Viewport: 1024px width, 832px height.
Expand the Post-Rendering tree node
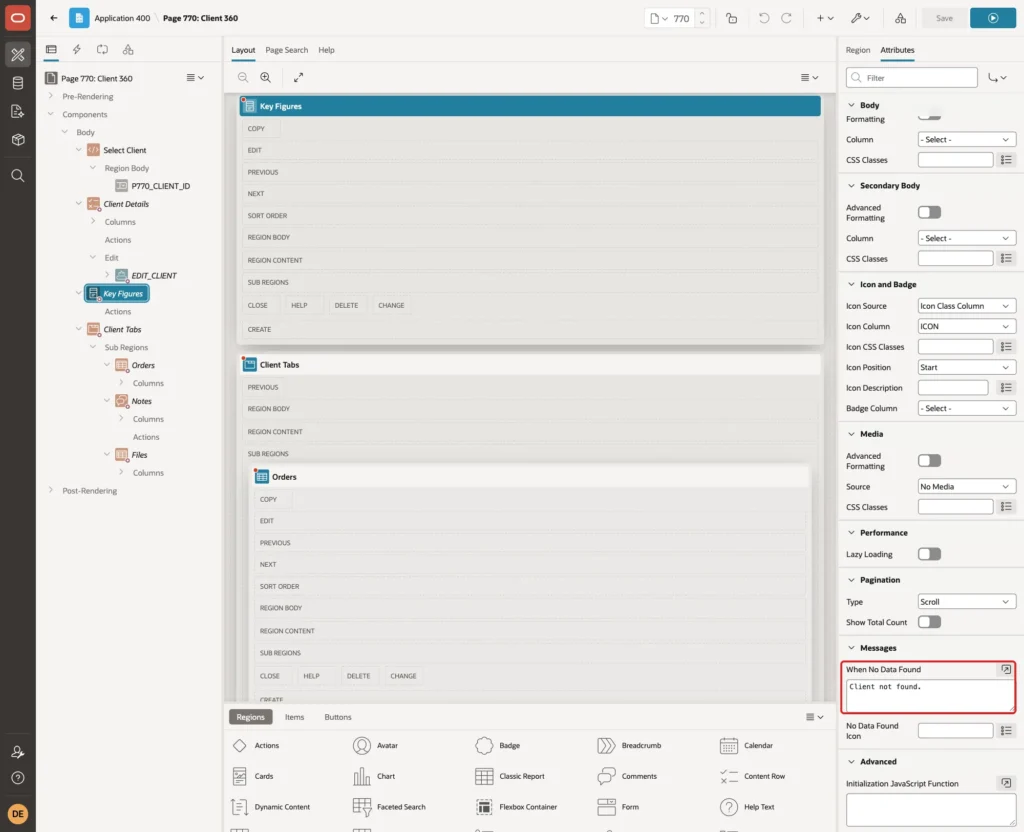click(51, 490)
